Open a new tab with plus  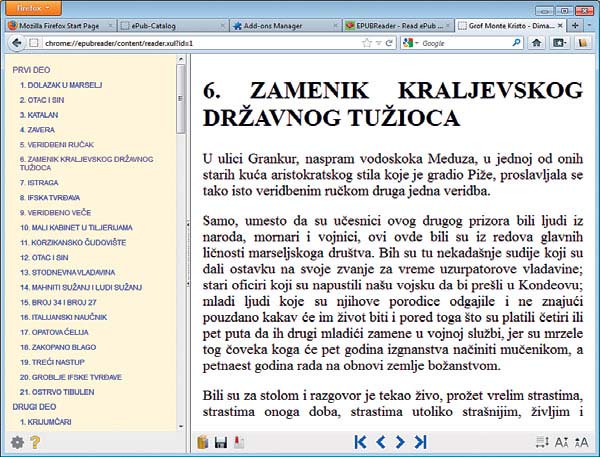coord(575,26)
